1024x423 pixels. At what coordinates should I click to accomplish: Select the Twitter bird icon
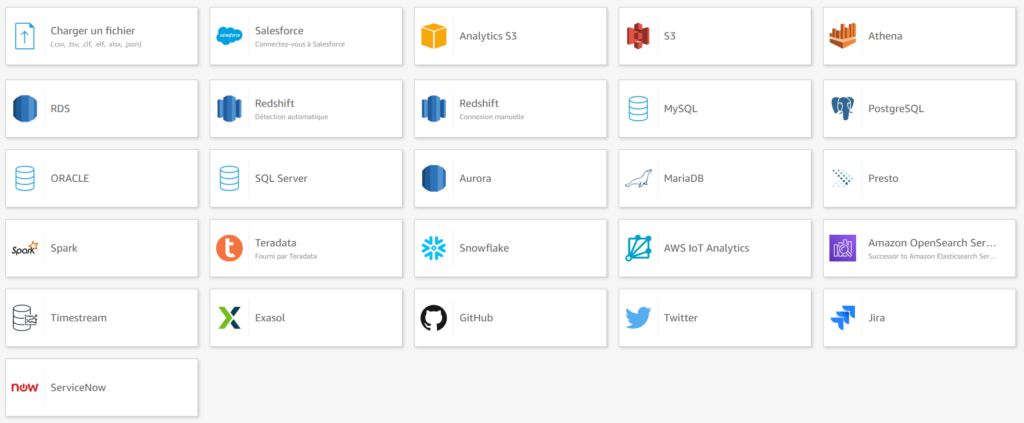click(x=638, y=318)
